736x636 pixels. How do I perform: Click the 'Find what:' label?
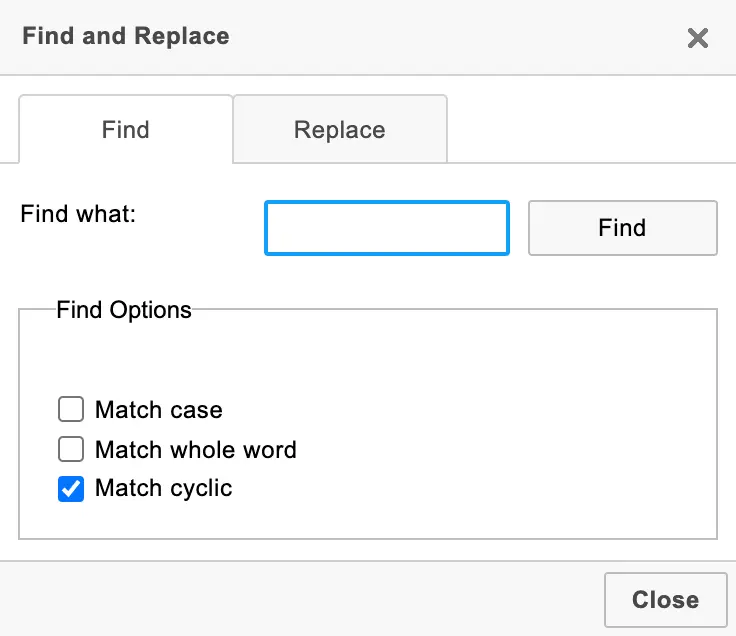(78, 214)
